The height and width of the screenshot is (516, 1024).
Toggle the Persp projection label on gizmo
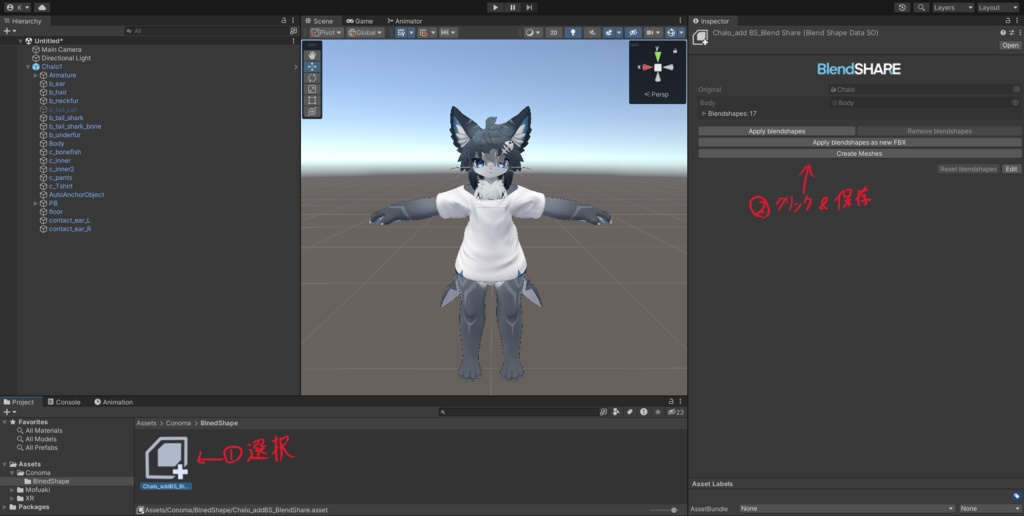(657, 95)
